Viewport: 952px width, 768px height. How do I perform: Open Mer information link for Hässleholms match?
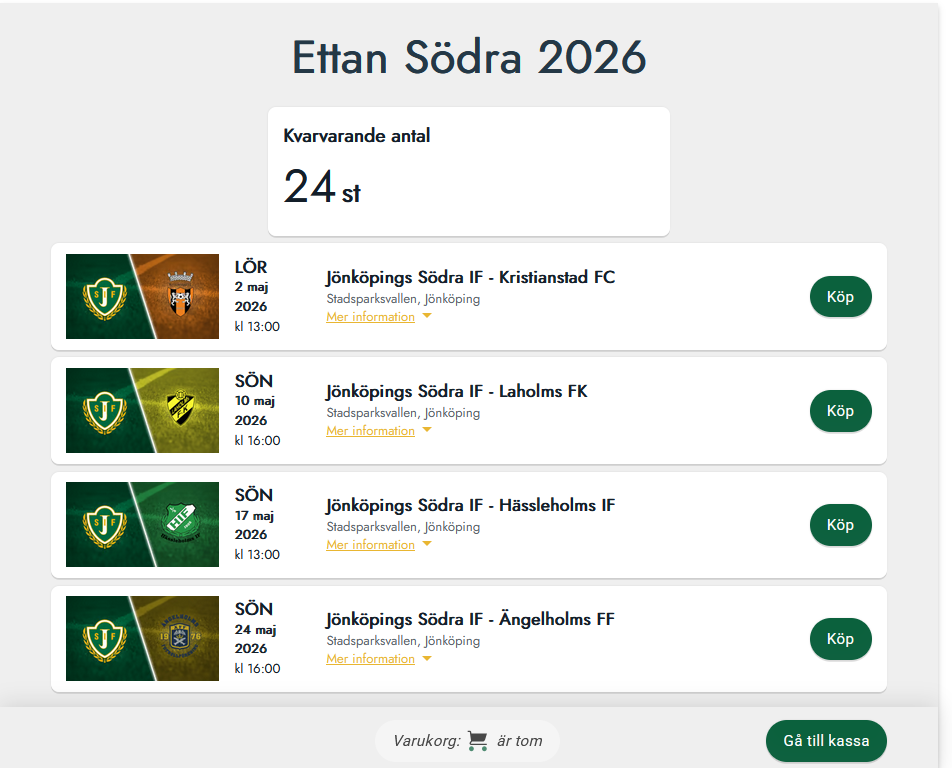point(370,545)
